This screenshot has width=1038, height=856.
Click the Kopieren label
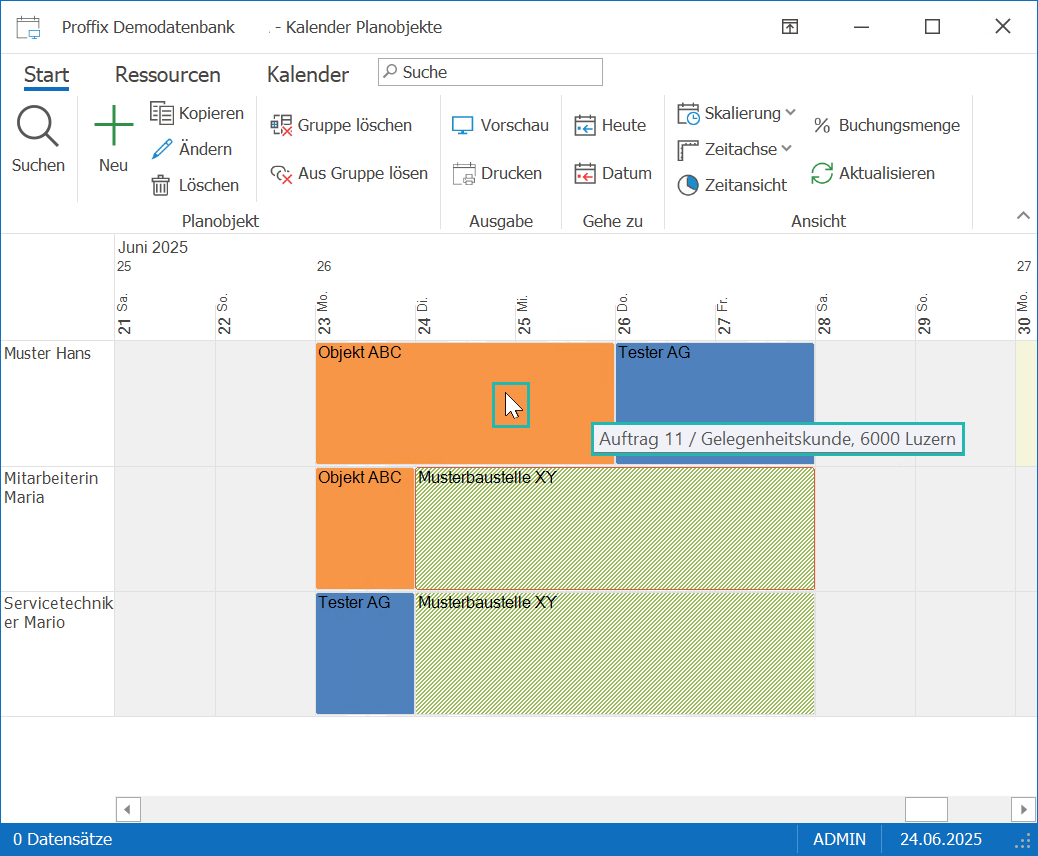click(x=211, y=113)
